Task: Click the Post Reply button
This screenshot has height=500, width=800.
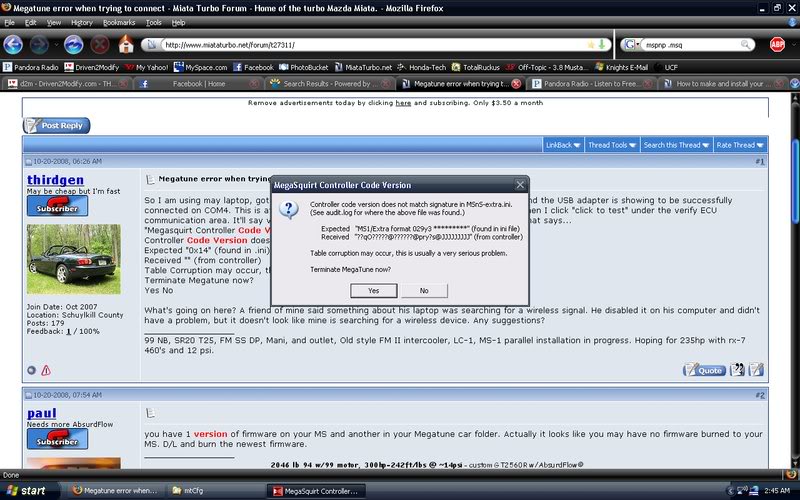Action: point(56,126)
